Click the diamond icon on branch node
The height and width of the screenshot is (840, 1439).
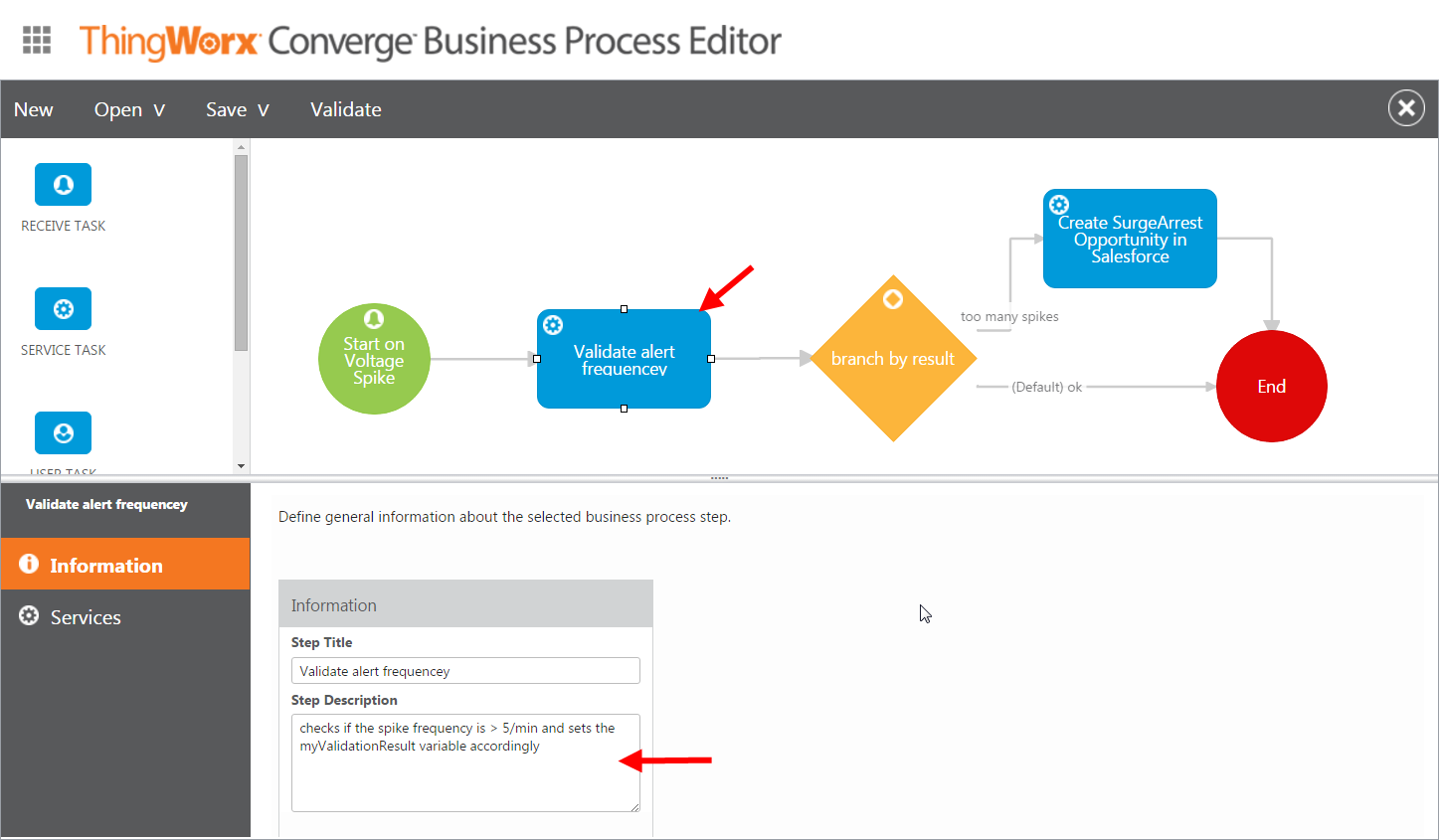893,299
